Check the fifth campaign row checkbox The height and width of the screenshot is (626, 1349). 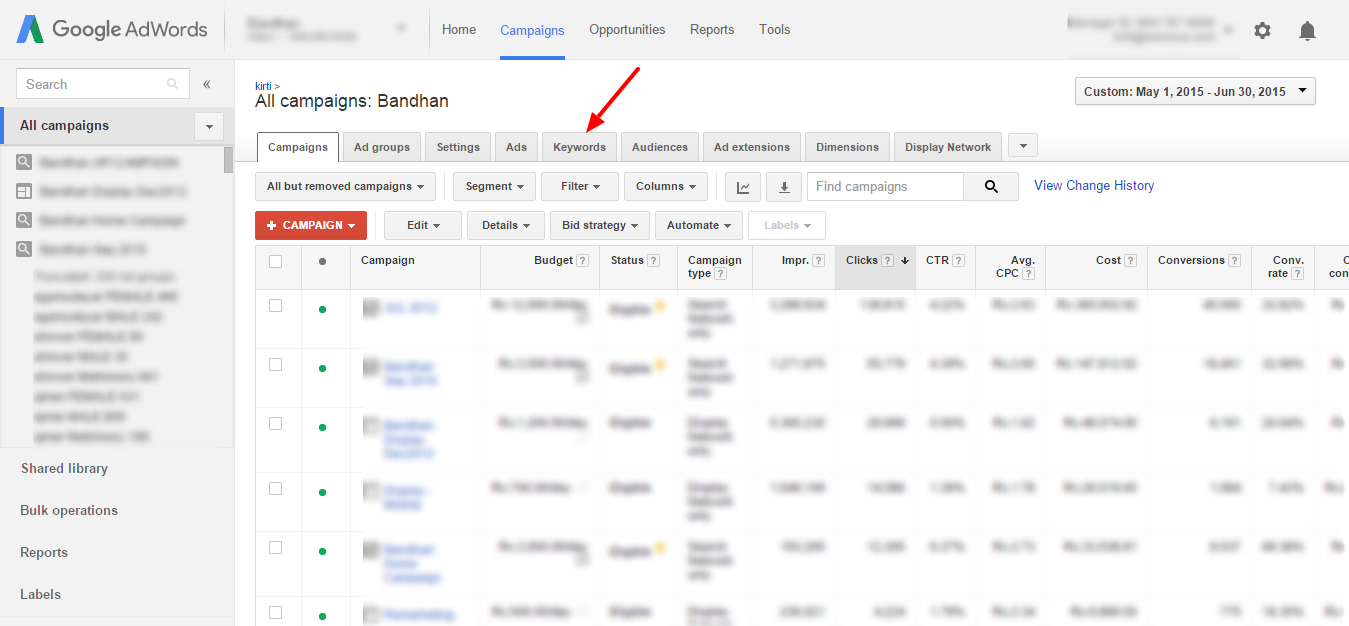click(x=276, y=547)
